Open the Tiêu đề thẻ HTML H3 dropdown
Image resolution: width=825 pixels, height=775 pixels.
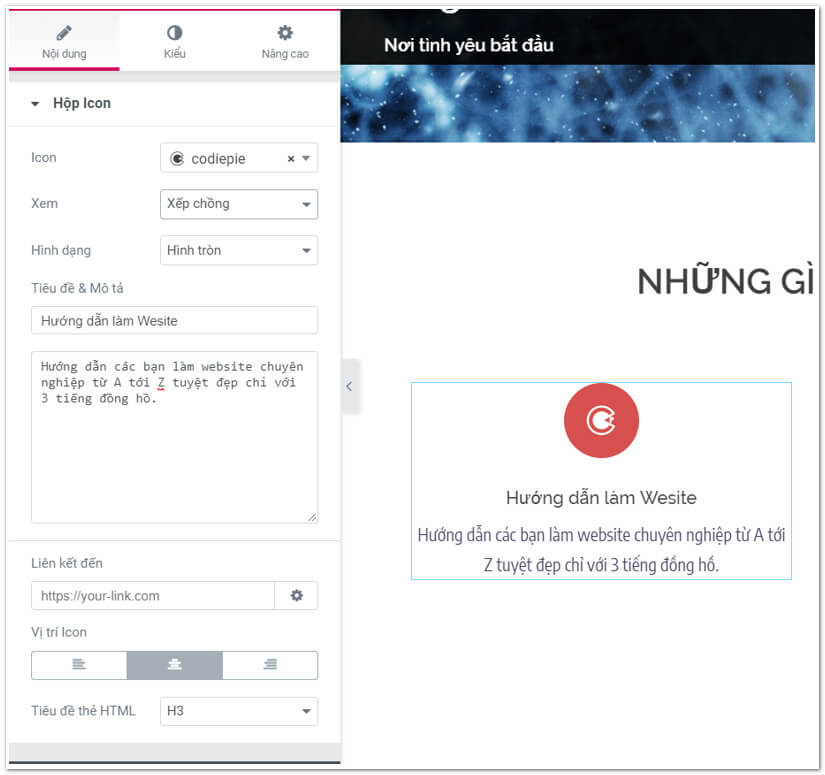(x=239, y=711)
